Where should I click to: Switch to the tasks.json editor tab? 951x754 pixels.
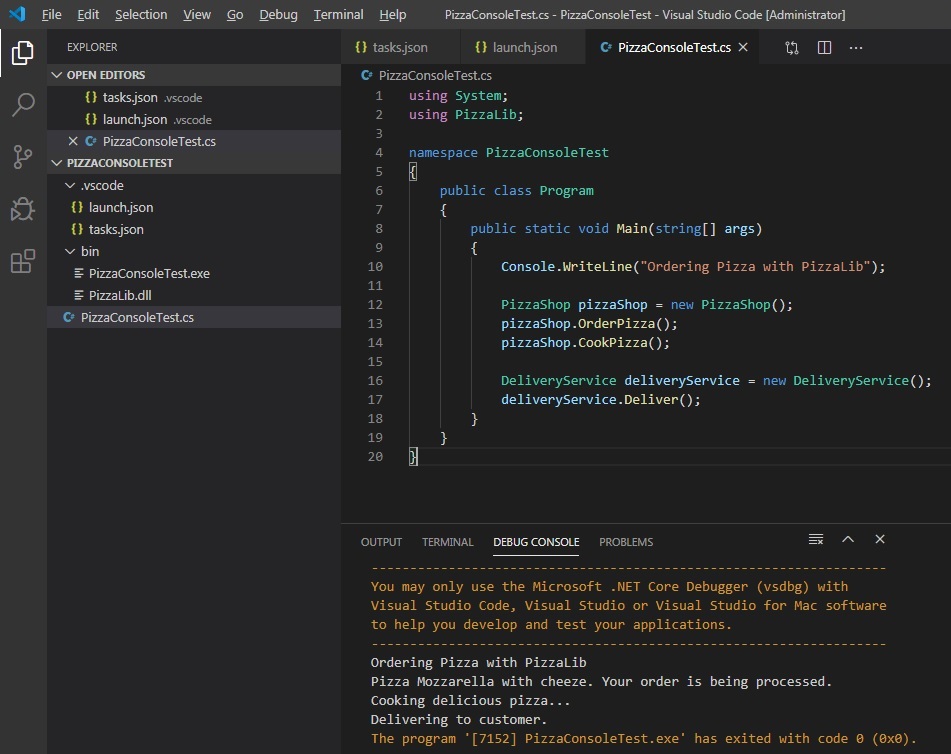tap(400, 47)
